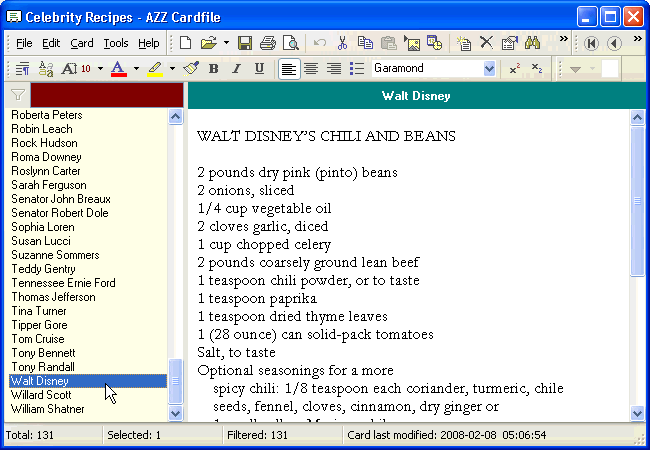Click the card list scroll up arrow
The image size is (650, 450).
(176, 117)
